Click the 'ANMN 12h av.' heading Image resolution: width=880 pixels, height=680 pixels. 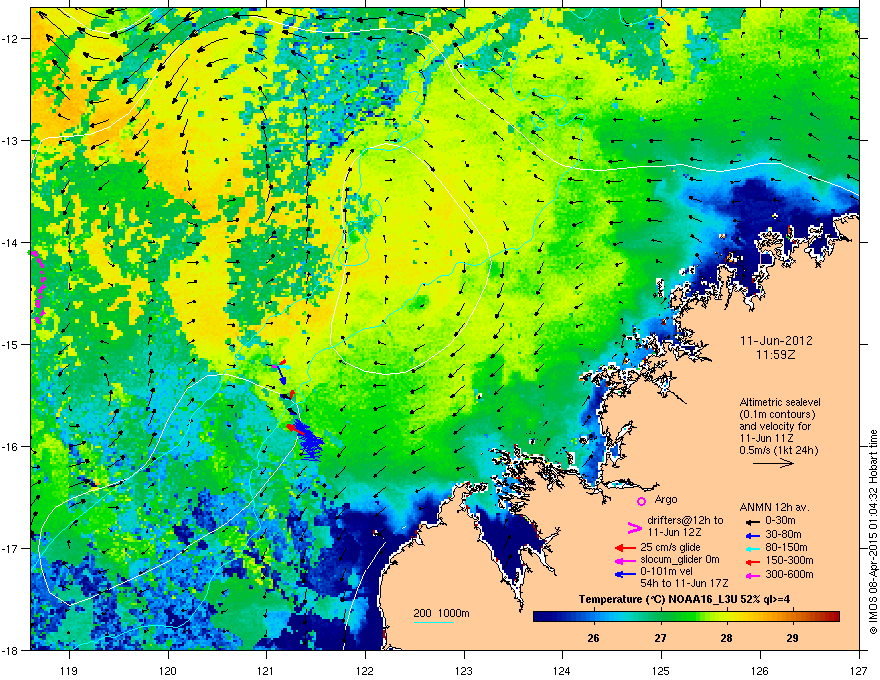(x=774, y=508)
